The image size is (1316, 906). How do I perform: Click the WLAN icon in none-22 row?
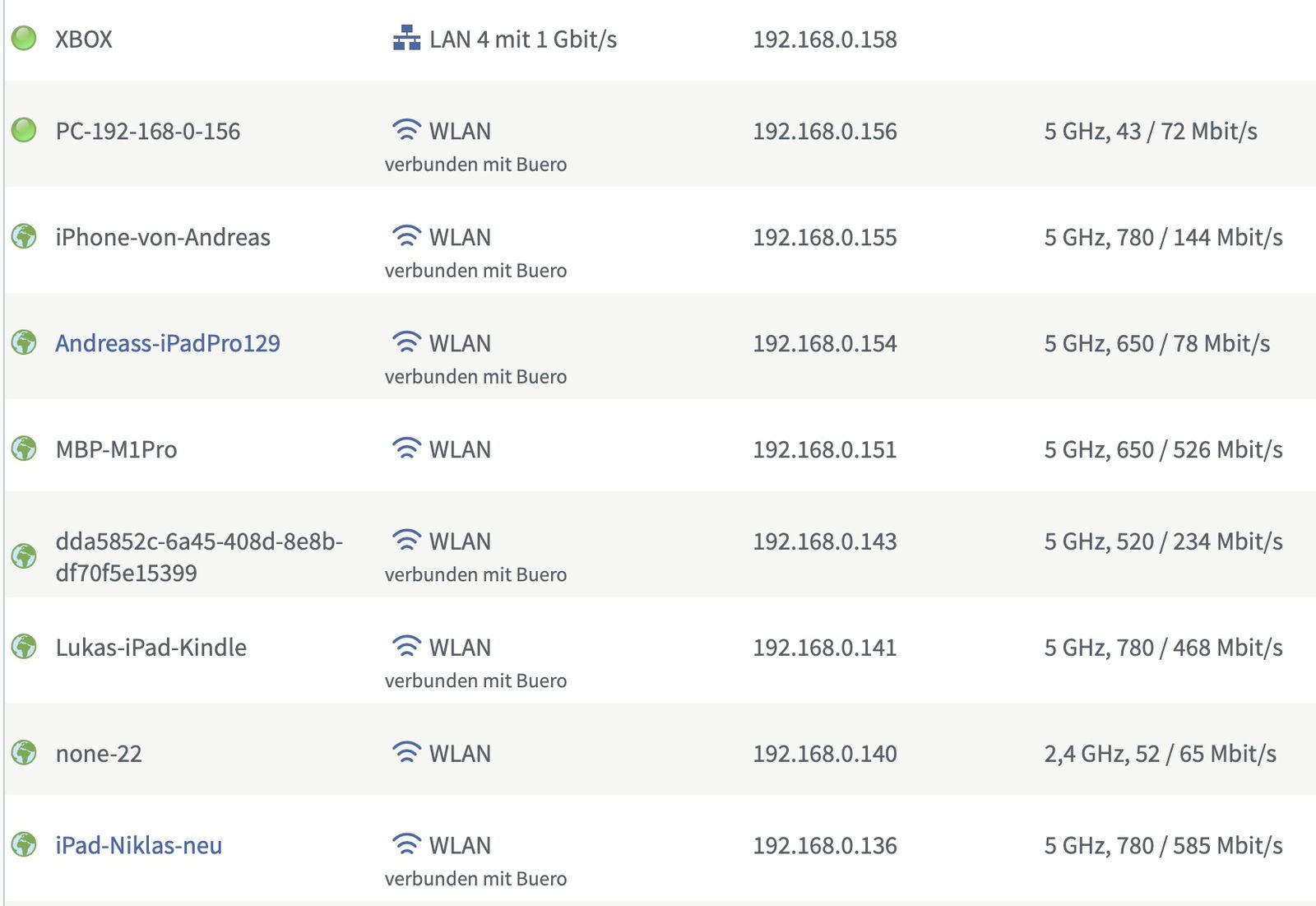[x=406, y=753]
